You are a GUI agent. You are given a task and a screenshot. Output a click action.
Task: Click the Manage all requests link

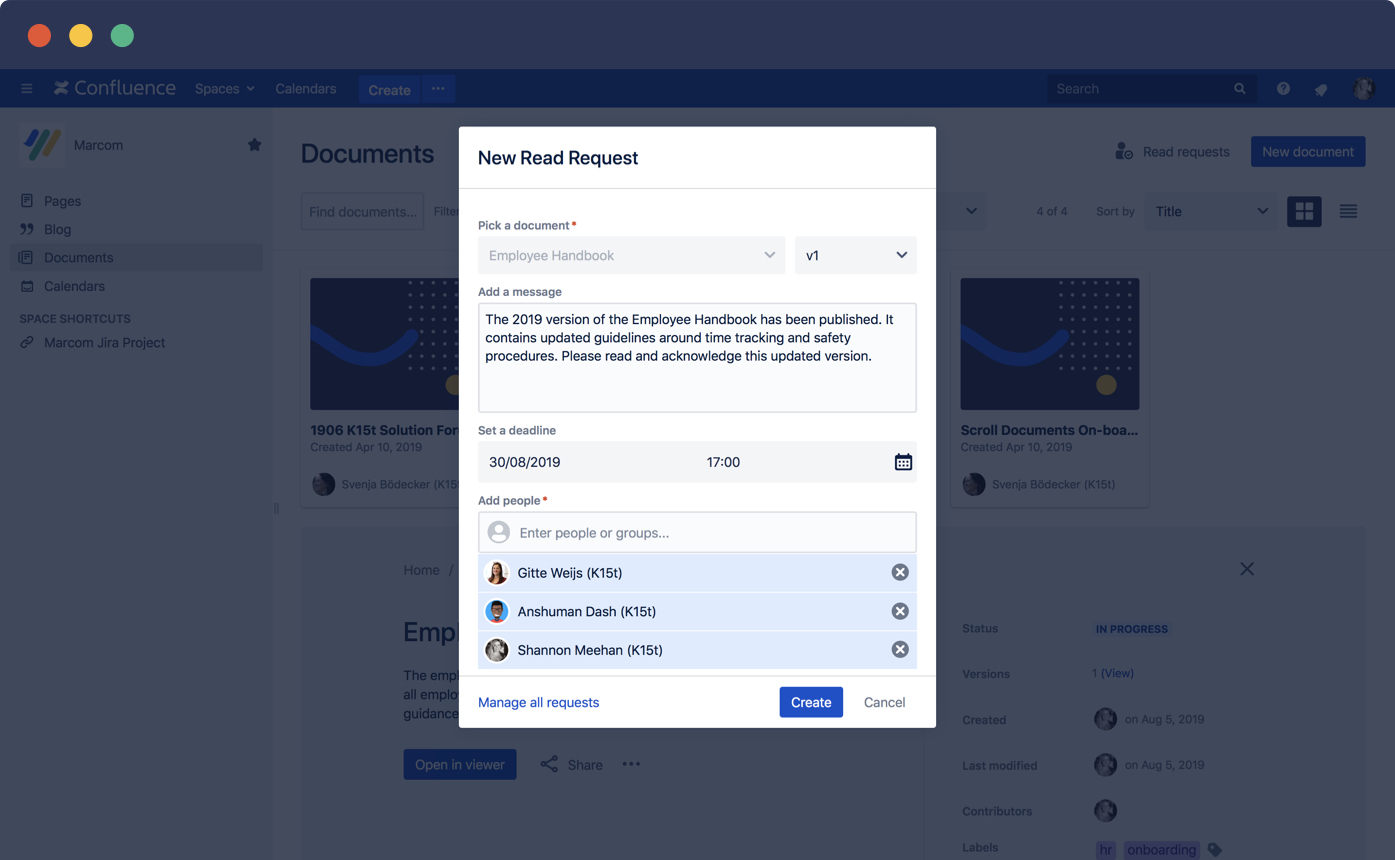point(538,702)
